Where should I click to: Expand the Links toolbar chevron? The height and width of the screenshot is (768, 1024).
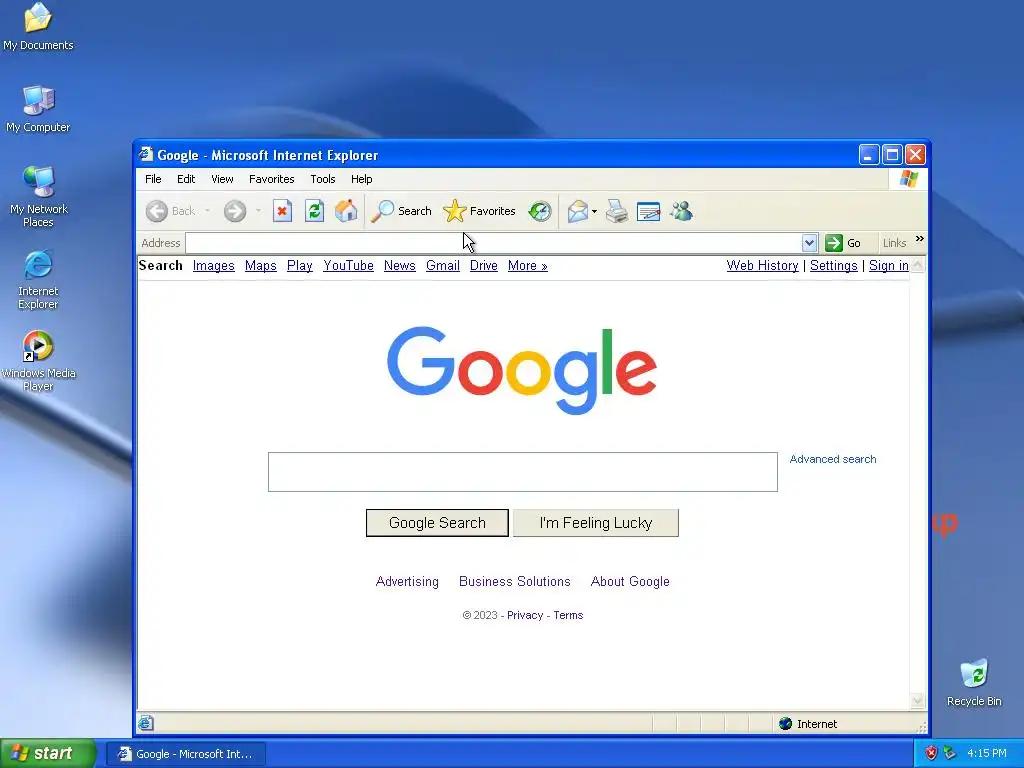[920, 239]
